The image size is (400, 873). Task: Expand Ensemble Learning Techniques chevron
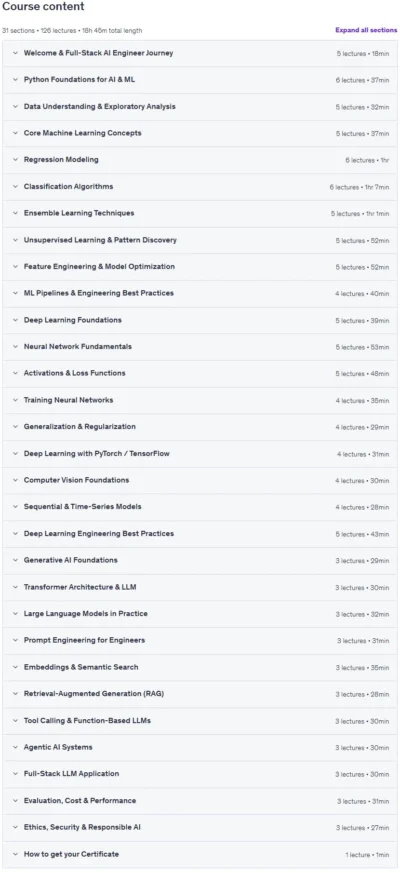pos(15,213)
